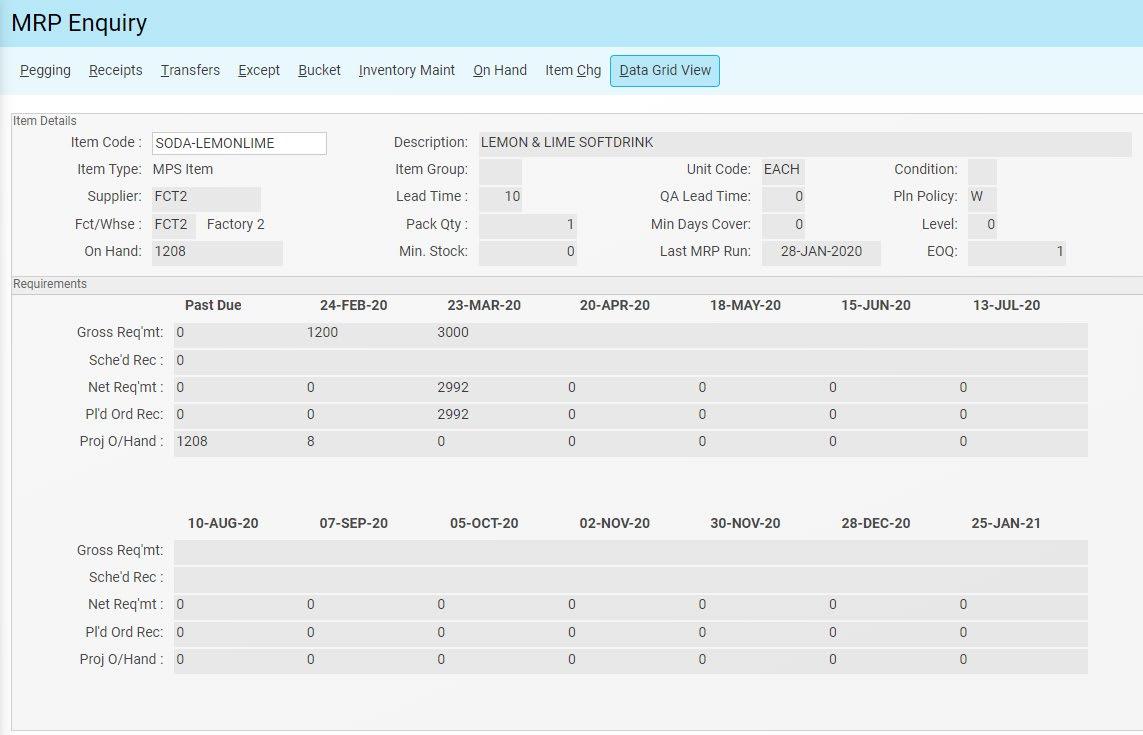Click Net Req'mt 2992 for 23-MAR-20
This screenshot has height=735, width=1143.
pyautogui.click(x=453, y=387)
